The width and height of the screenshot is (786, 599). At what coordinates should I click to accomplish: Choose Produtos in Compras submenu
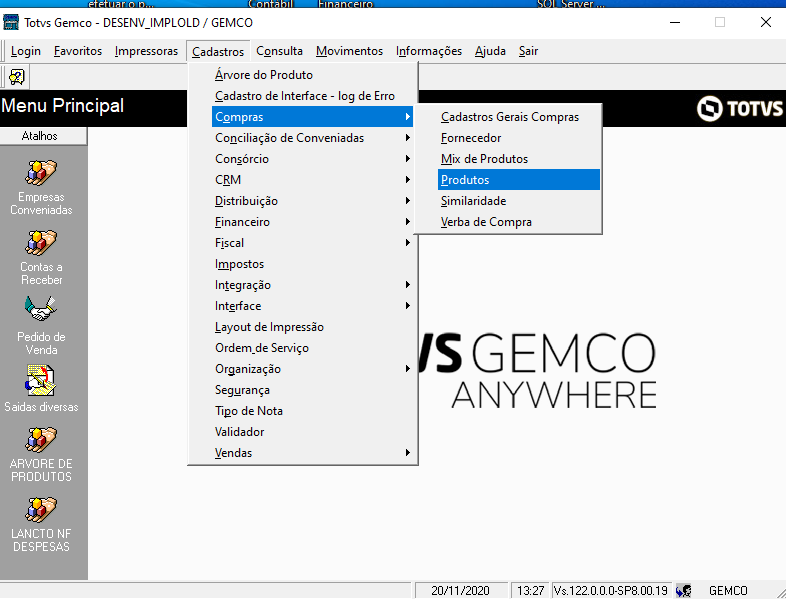pos(519,180)
